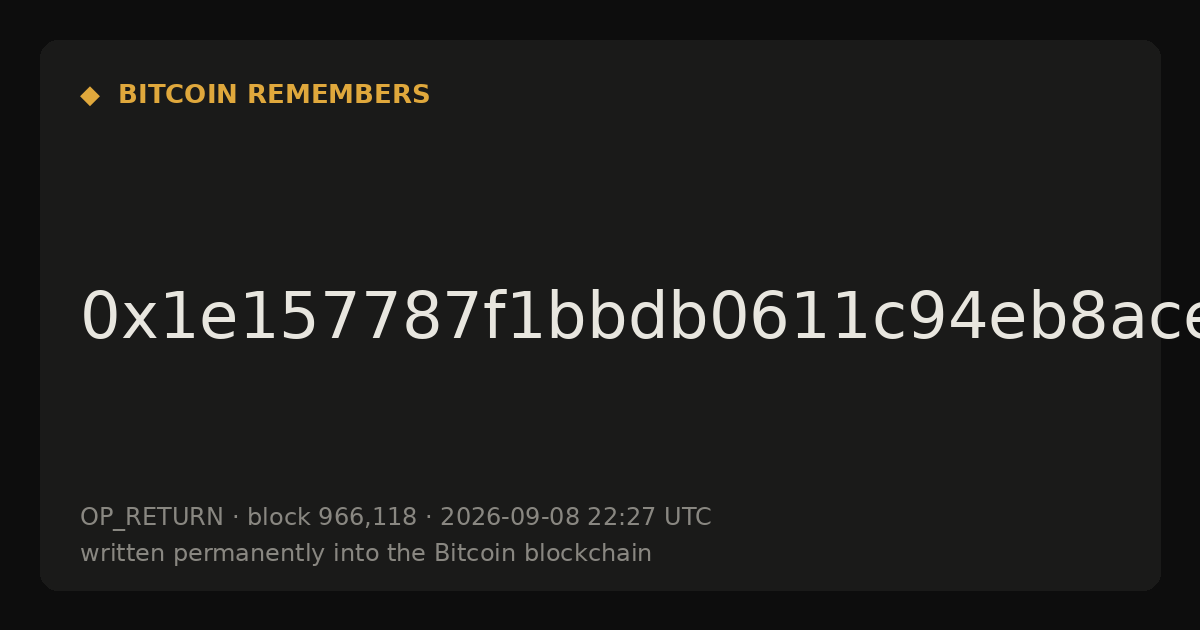Screen dimensions: 1200x630
Task: Select the large 0x1e157787f1bb hash text
Action: click(640, 318)
